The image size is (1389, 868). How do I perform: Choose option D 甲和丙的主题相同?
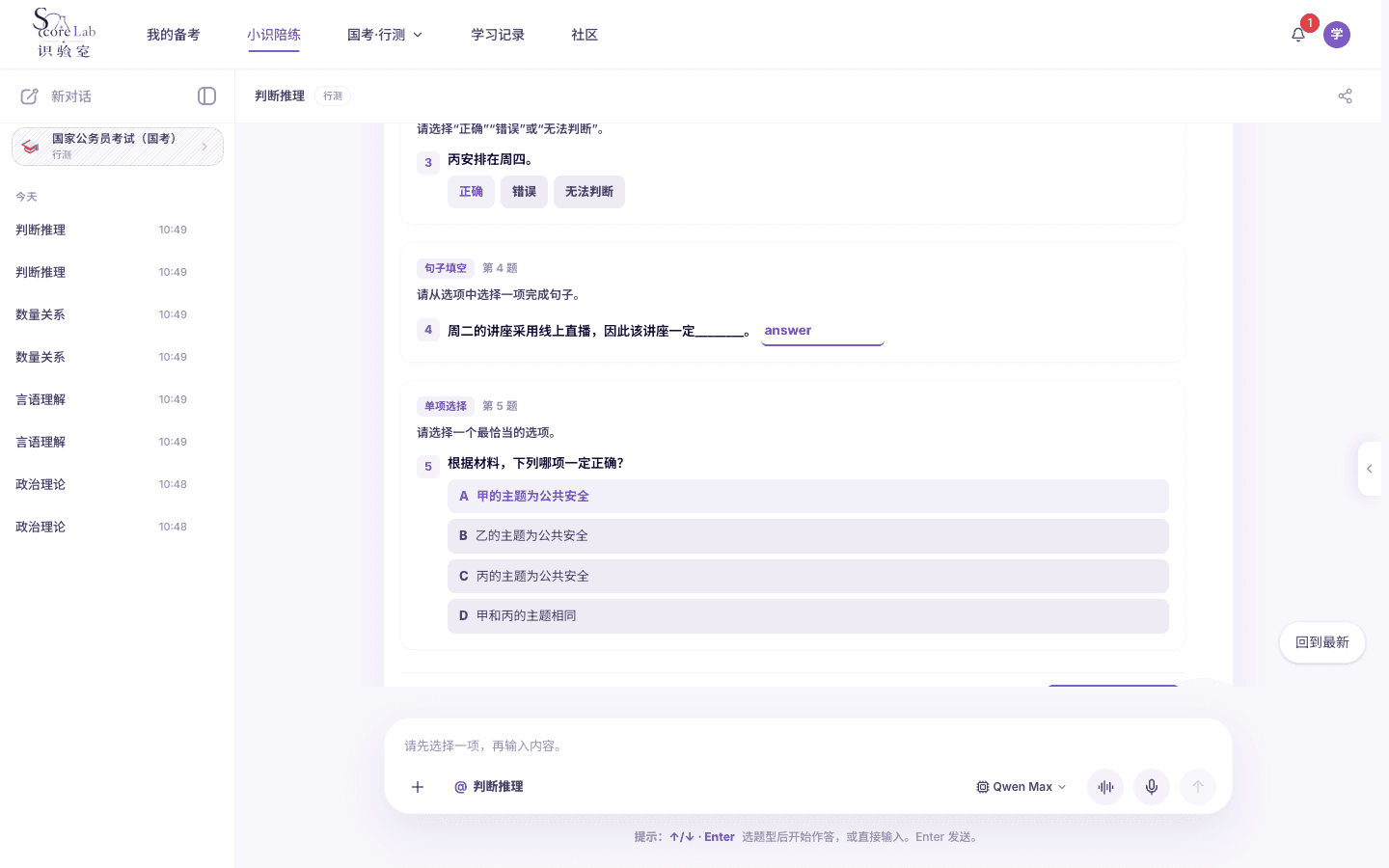(808, 616)
